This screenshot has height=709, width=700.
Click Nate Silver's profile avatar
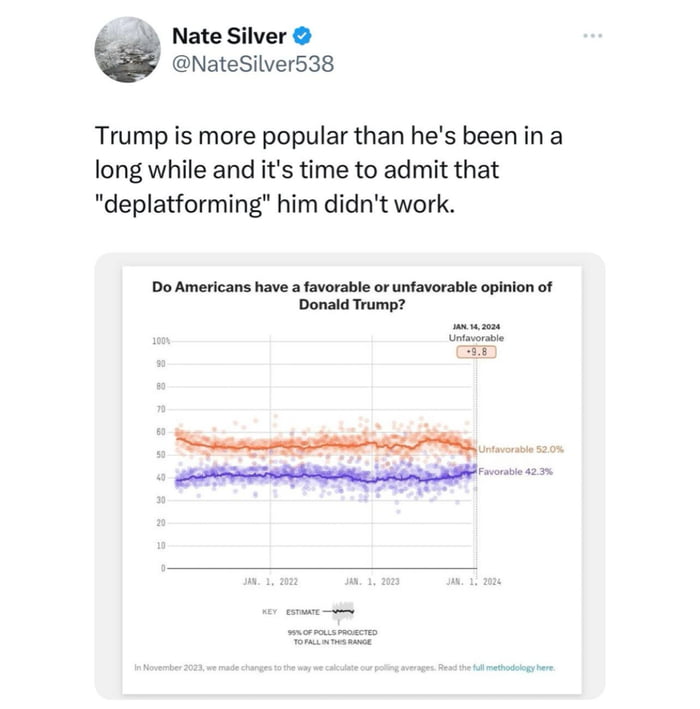124,50
